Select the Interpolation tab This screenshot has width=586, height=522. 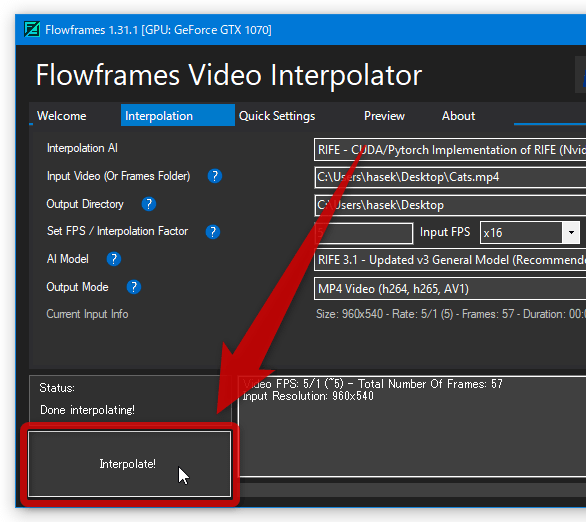click(178, 115)
